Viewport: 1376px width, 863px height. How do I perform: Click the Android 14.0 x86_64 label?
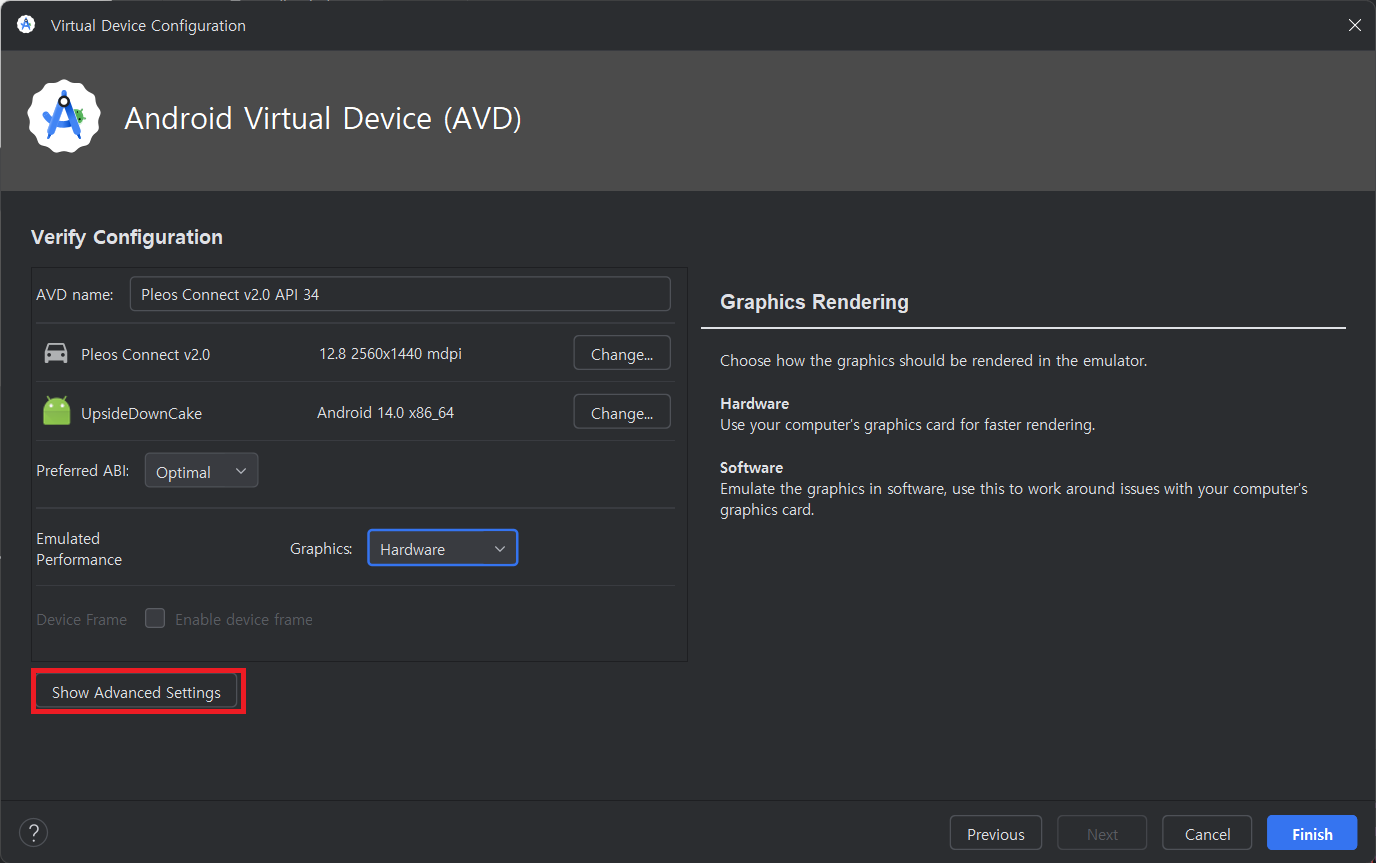pyautogui.click(x=385, y=413)
